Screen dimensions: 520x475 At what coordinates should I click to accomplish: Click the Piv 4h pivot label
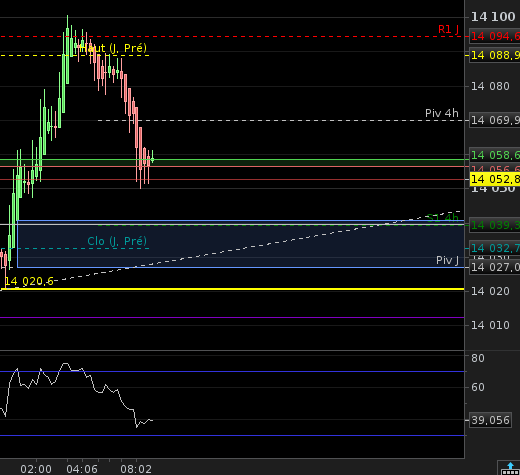click(x=442, y=113)
